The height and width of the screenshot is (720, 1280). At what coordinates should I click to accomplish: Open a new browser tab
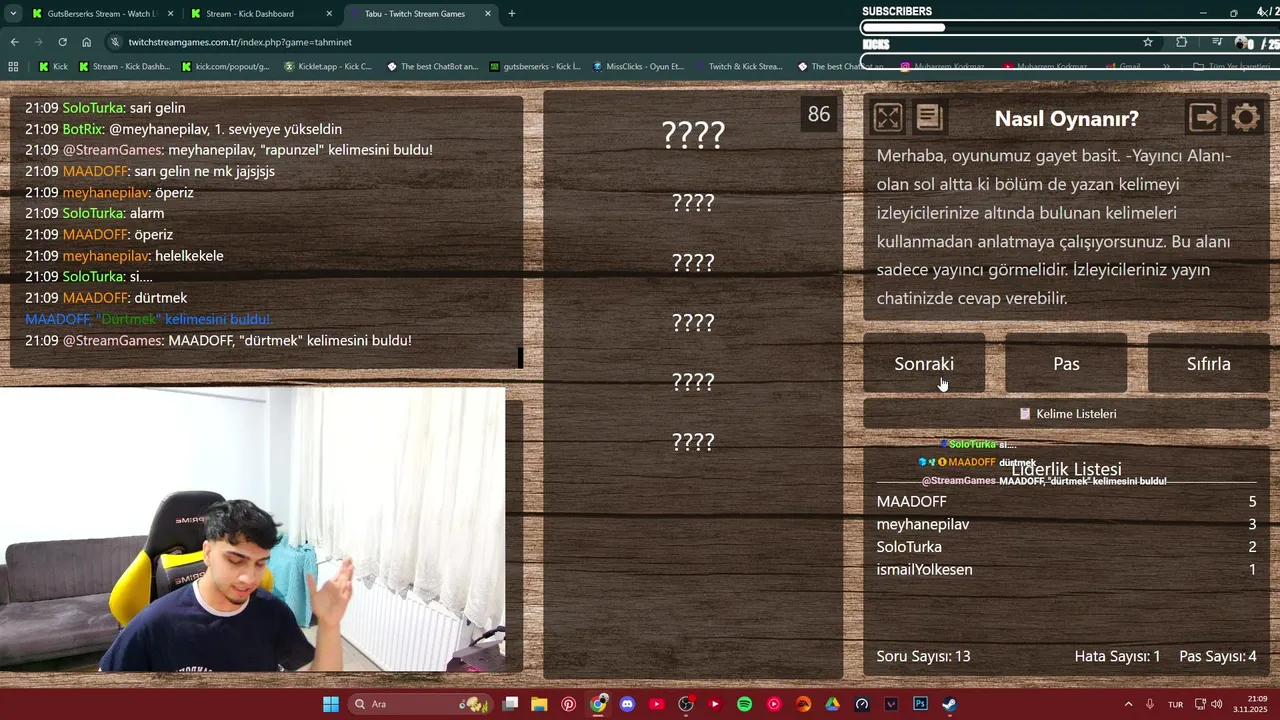click(512, 14)
